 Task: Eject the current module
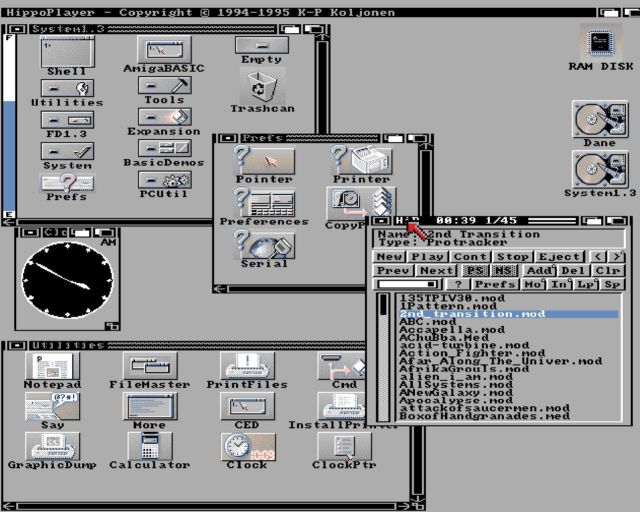pos(560,257)
